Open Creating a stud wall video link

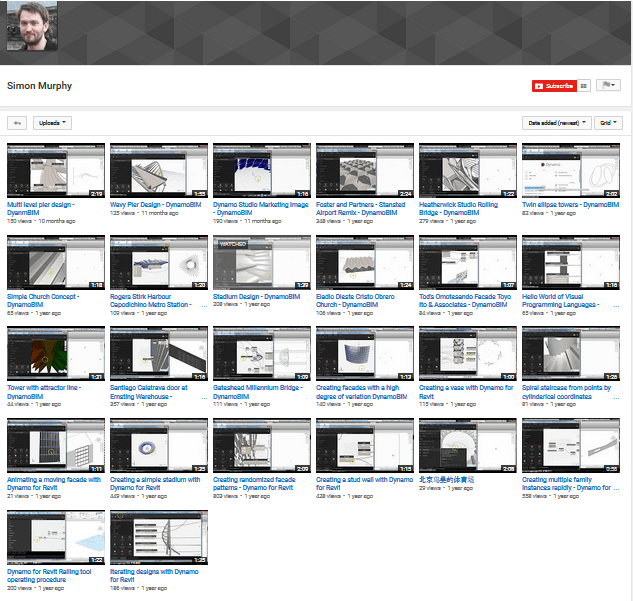coord(364,480)
